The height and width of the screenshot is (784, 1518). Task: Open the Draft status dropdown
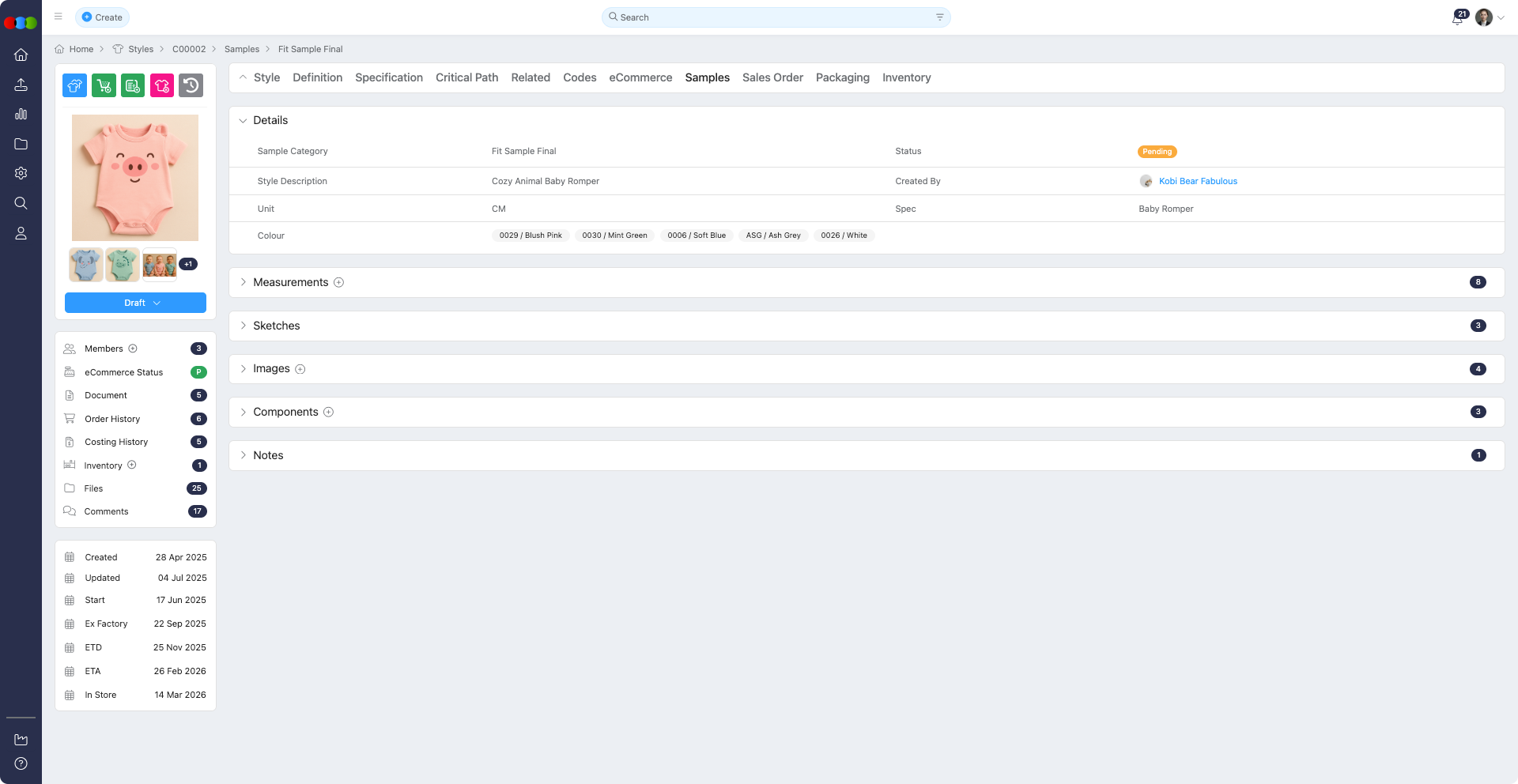coord(135,303)
